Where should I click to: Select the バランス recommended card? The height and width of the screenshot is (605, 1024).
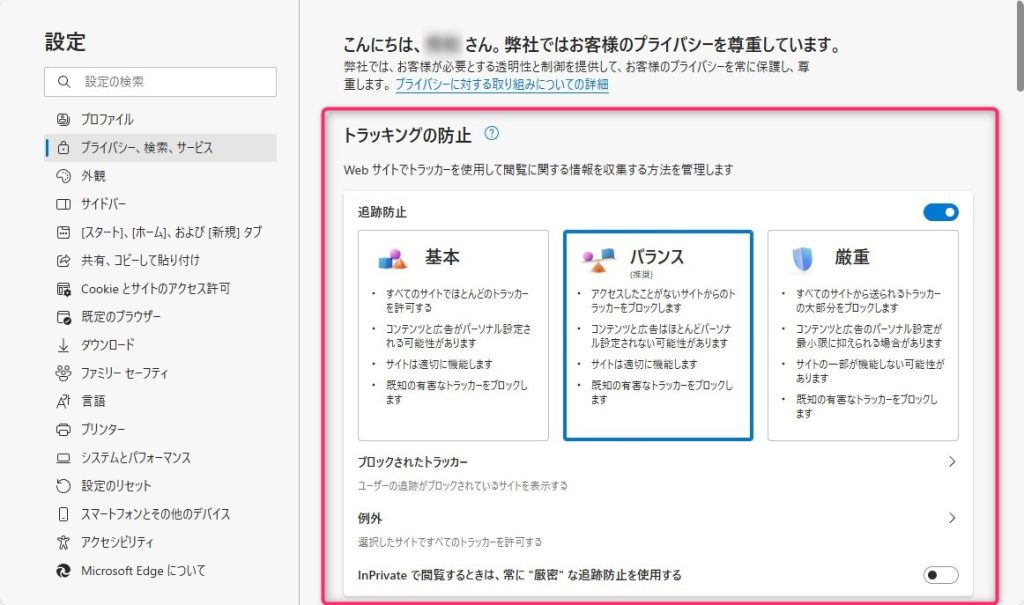tap(657, 335)
